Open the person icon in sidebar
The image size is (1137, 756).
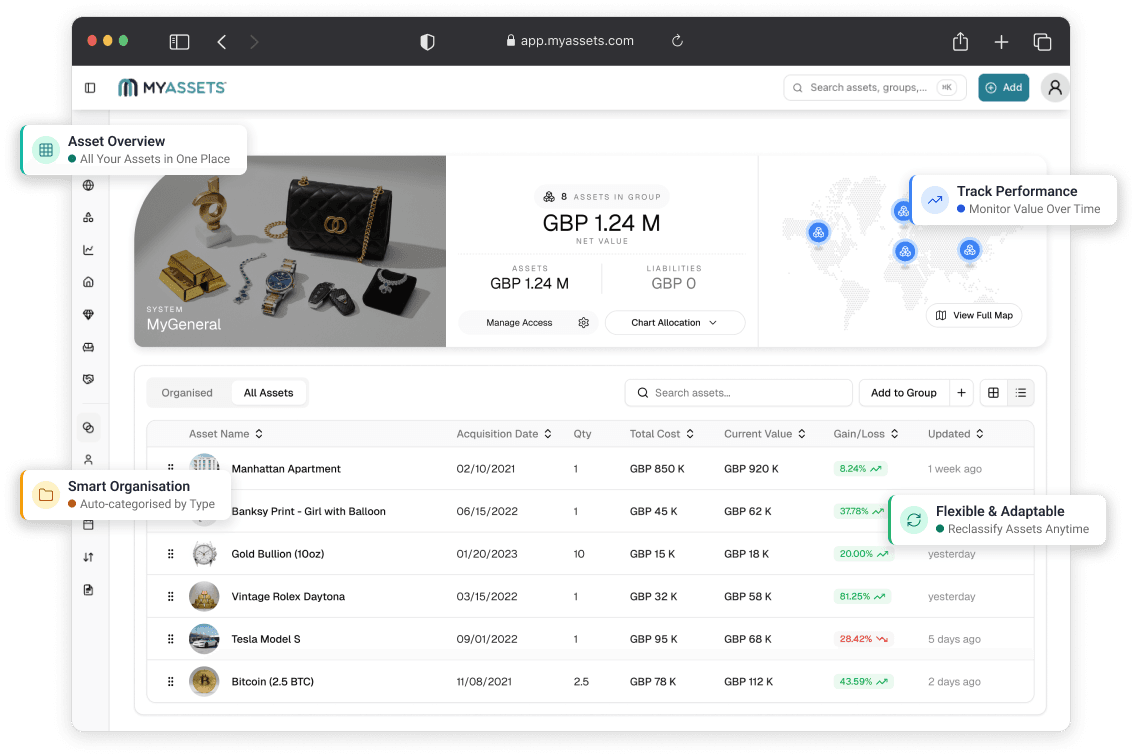coord(88,460)
